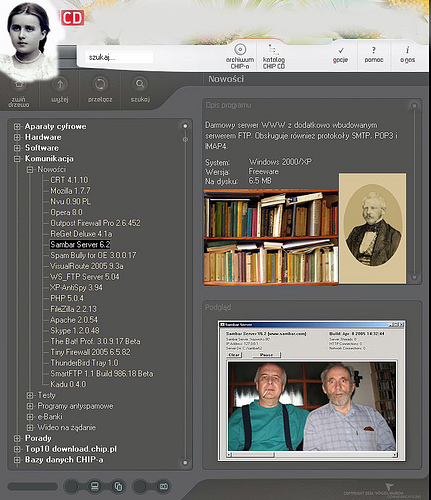This screenshot has height=500, width=431.
Task: Select Mozilla 1.7.7 in the tree
Action: (x=70, y=191)
